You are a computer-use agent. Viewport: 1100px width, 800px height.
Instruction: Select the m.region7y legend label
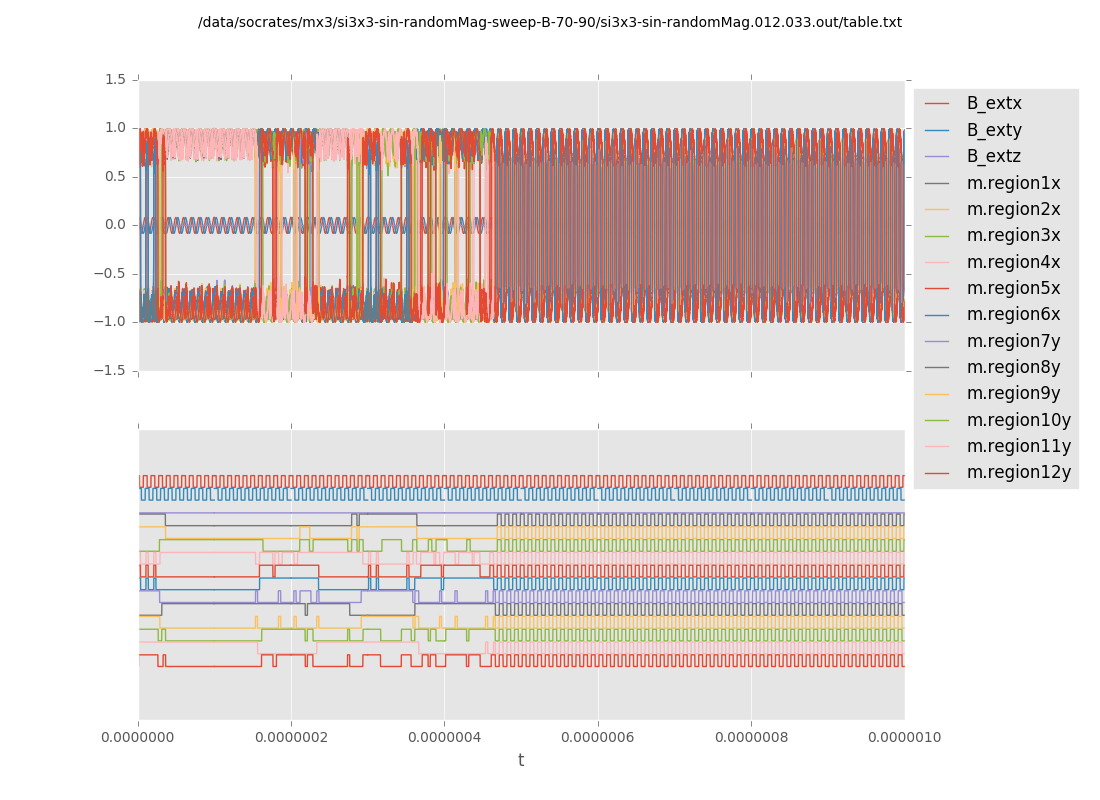(1013, 341)
